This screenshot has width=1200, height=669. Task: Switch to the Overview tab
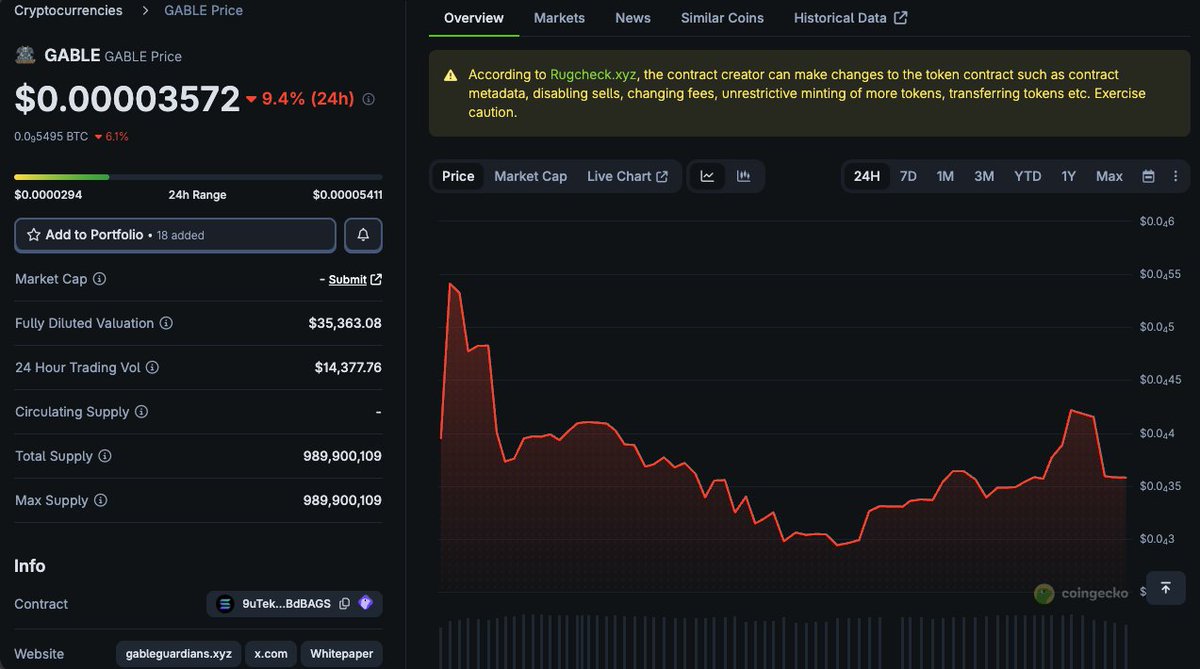pos(474,18)
